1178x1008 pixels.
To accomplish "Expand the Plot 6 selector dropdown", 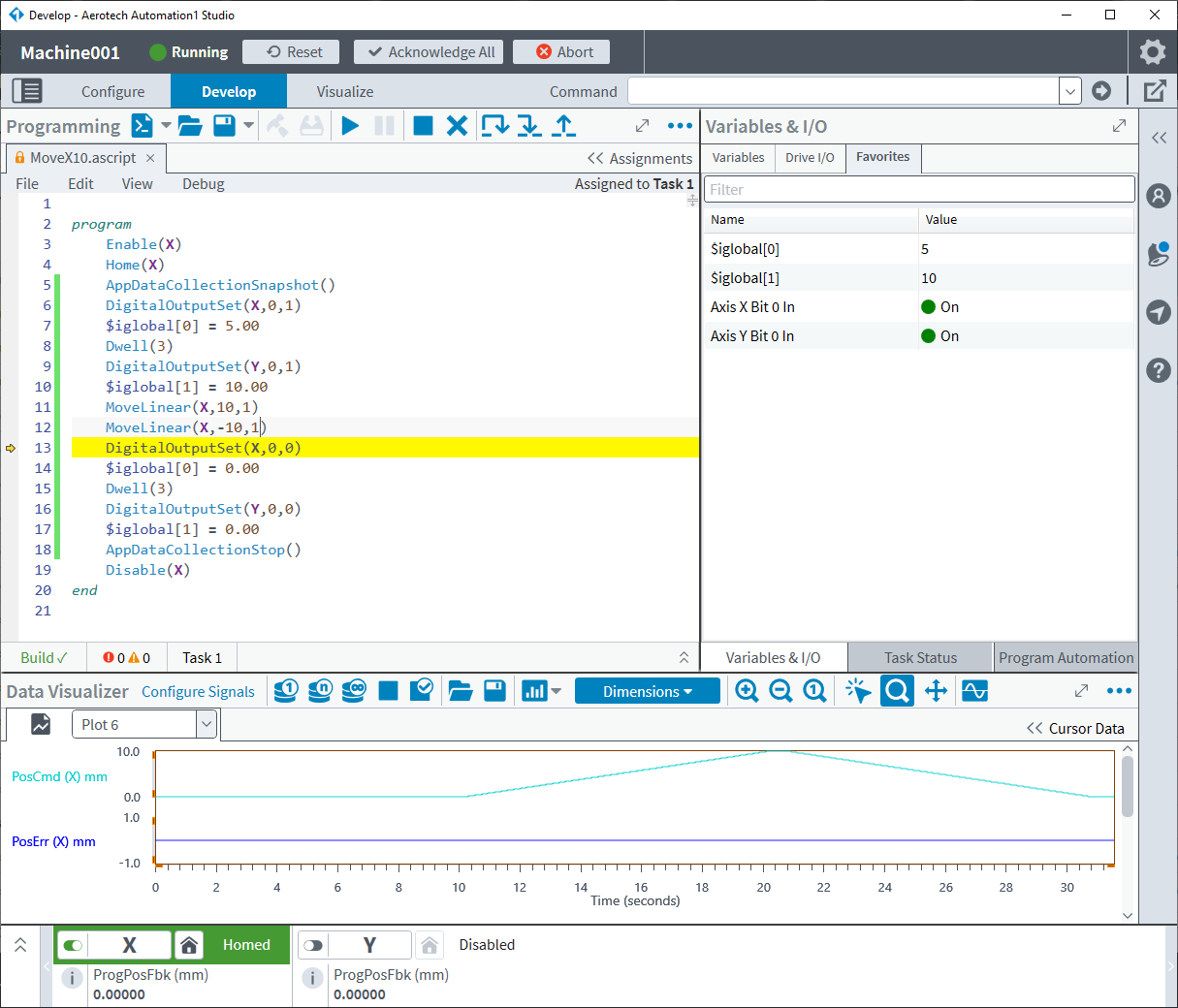I will (x=206, y=724).
